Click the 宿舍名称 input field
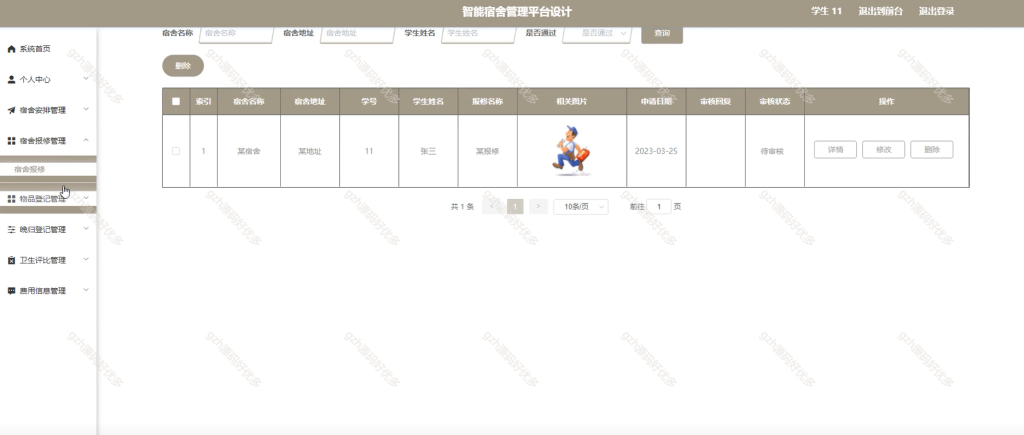This screenshot has width=1024, height=435. pos(236,33)
